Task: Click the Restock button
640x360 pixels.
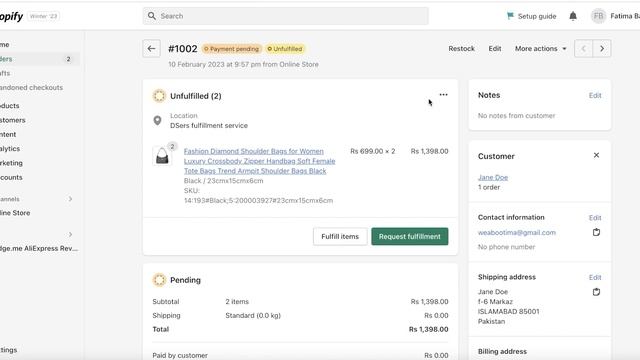Action: coord(462,49)
